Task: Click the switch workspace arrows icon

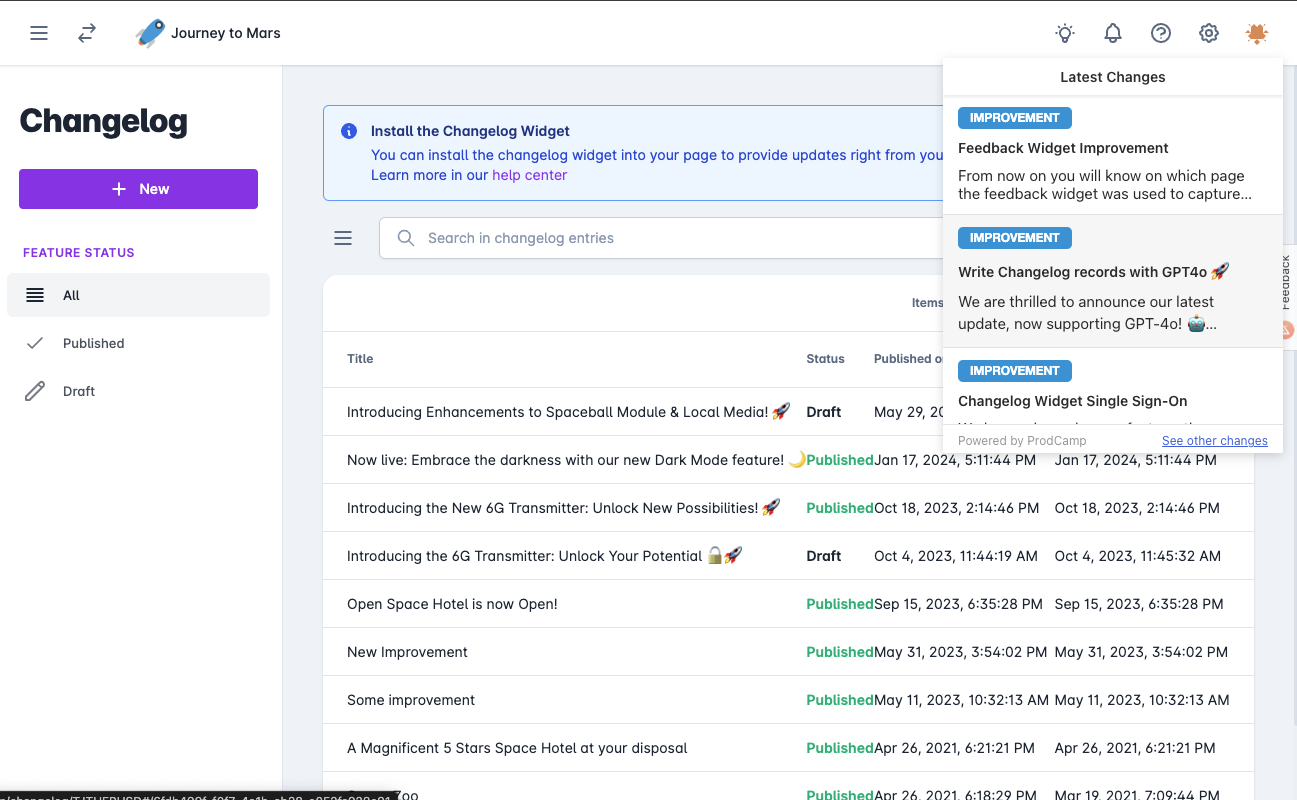Action: [x=87, y=33]
